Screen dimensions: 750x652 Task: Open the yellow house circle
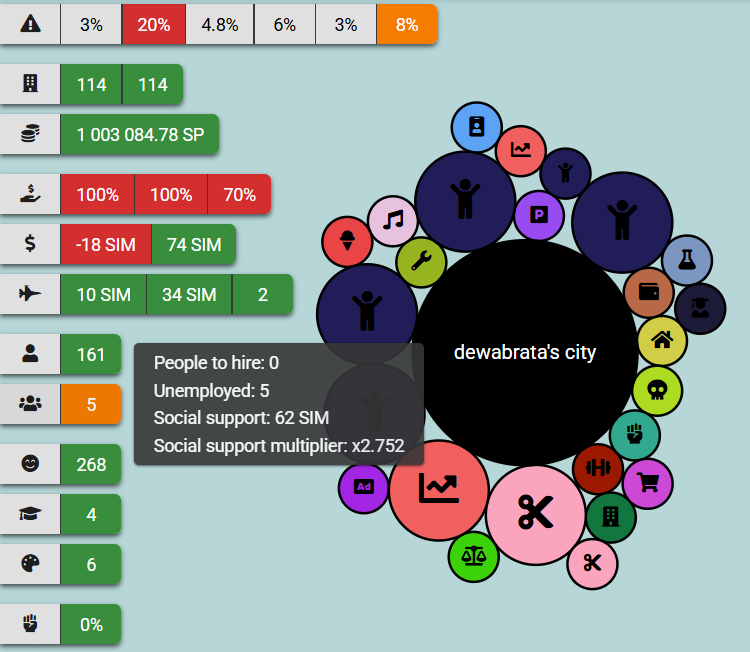coord(662,341)
